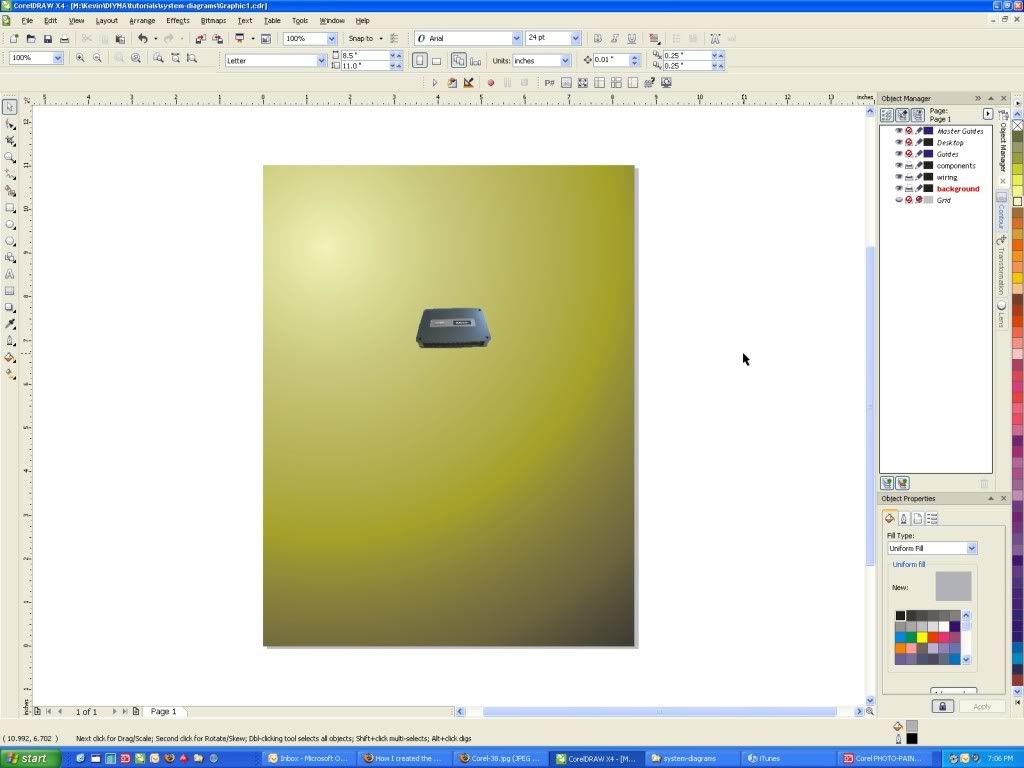Open the Outline tab in Object Properties
Image resolution: width=1024 pixels, height=768 pixels.
[x=904, y=518]
